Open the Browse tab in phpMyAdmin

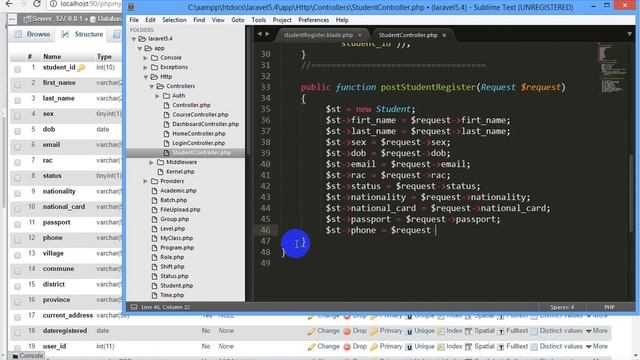click(x=33, y=34)
